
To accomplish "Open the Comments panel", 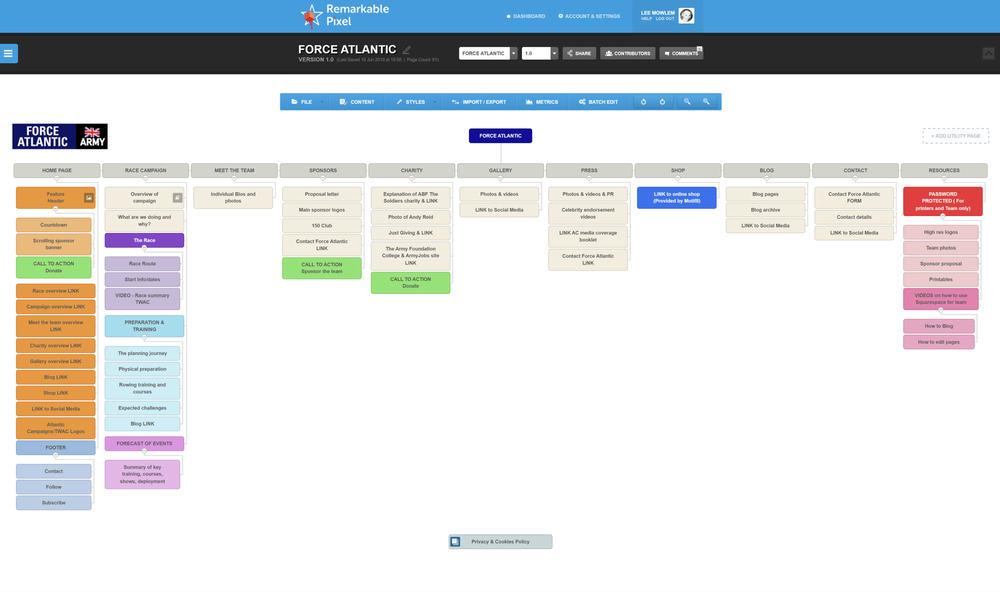I will [681, 54].
